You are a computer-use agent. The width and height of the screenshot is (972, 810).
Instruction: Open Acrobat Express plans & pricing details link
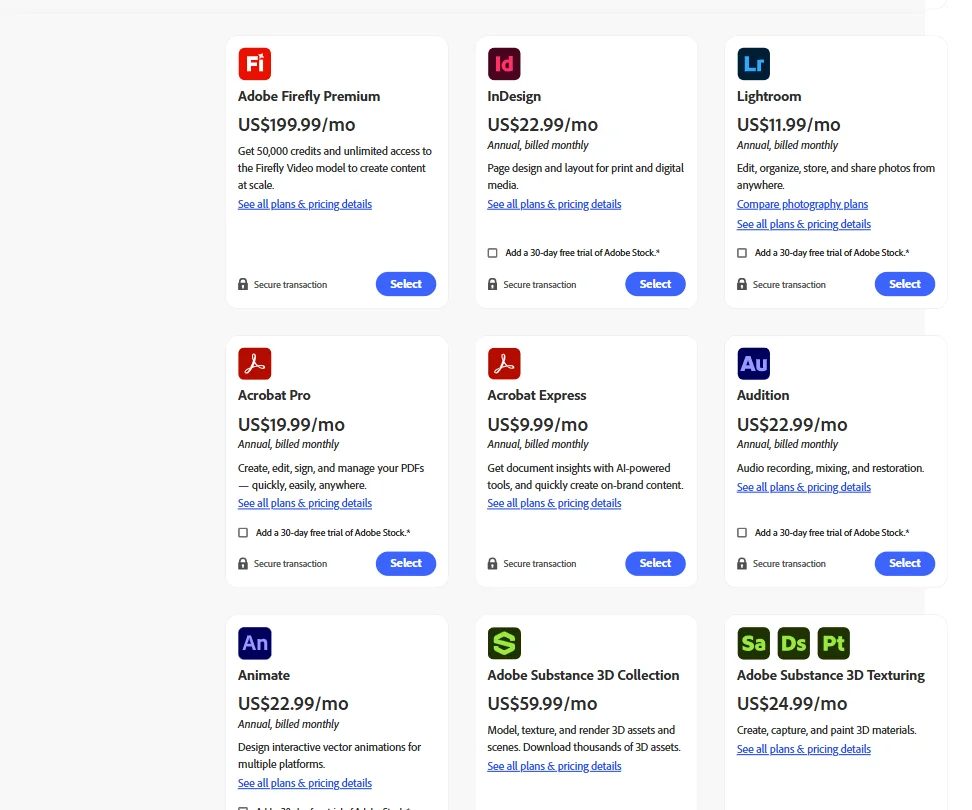554,503
